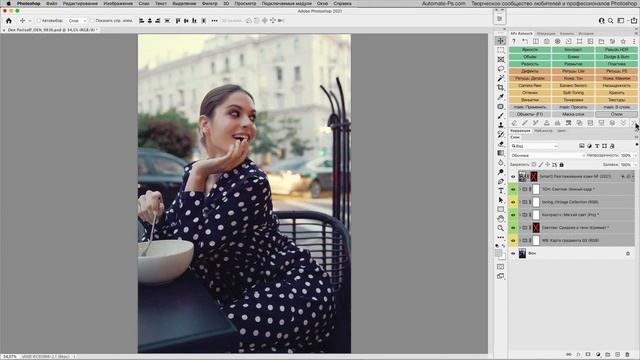This screenshot has width=640, height=360.
Task: Click the foreground/background color swatches
Action: 500,254
